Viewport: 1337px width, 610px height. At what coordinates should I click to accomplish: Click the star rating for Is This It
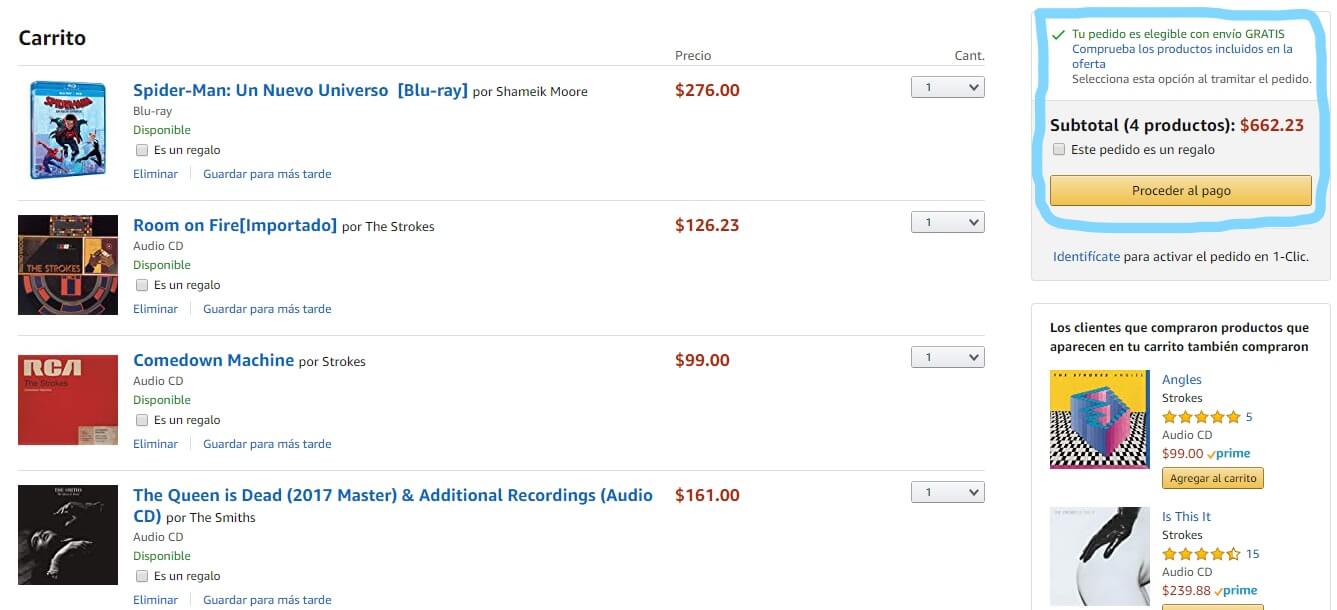(1201, 554)
